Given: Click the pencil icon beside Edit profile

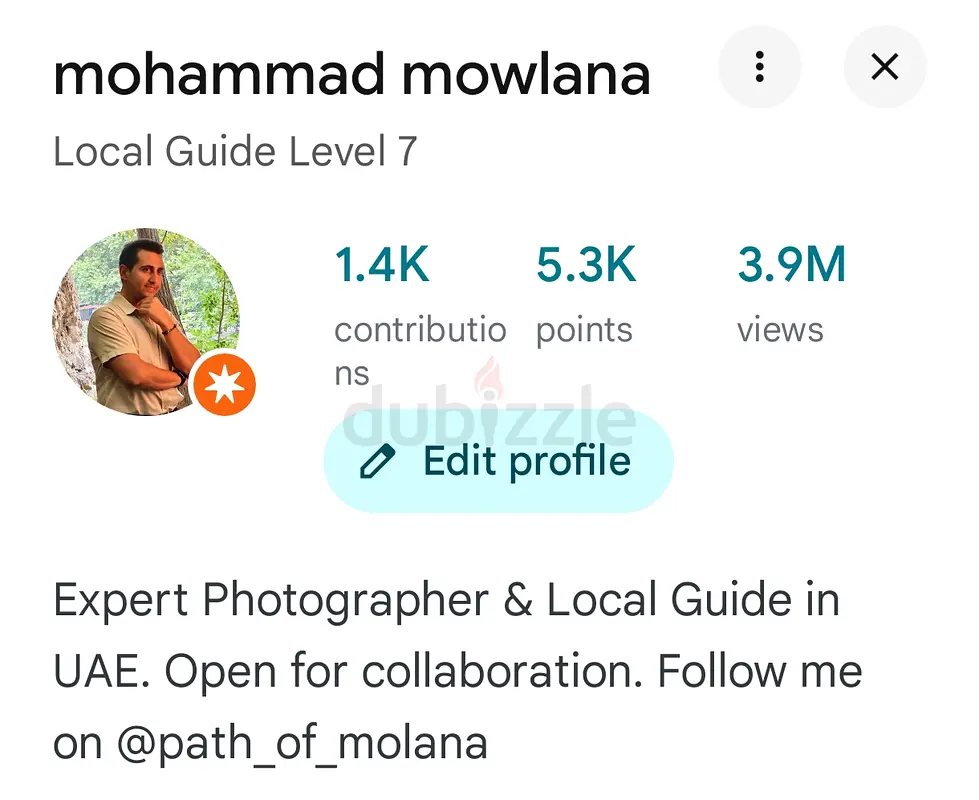Looking at the screenshot, I should click(x=377, y=462).
